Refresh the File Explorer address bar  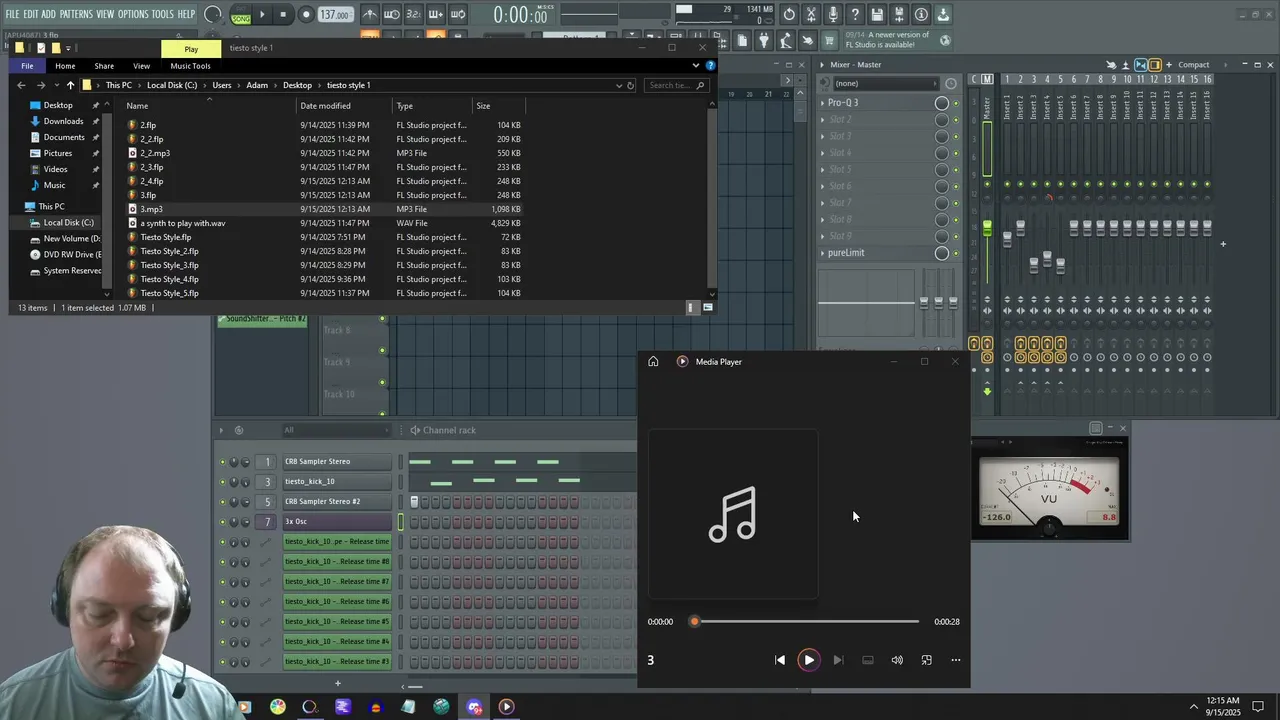pos(630,85)
